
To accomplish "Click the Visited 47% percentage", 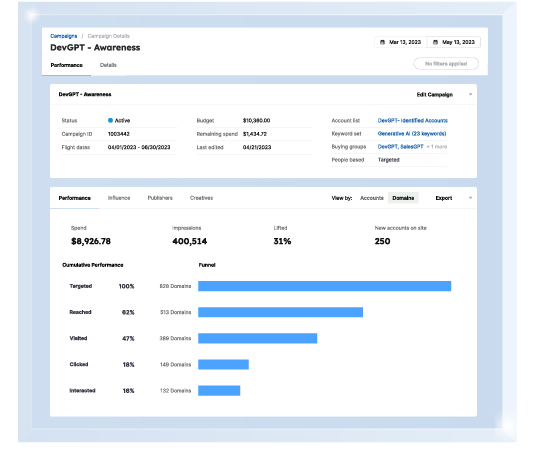I will 128,338.
